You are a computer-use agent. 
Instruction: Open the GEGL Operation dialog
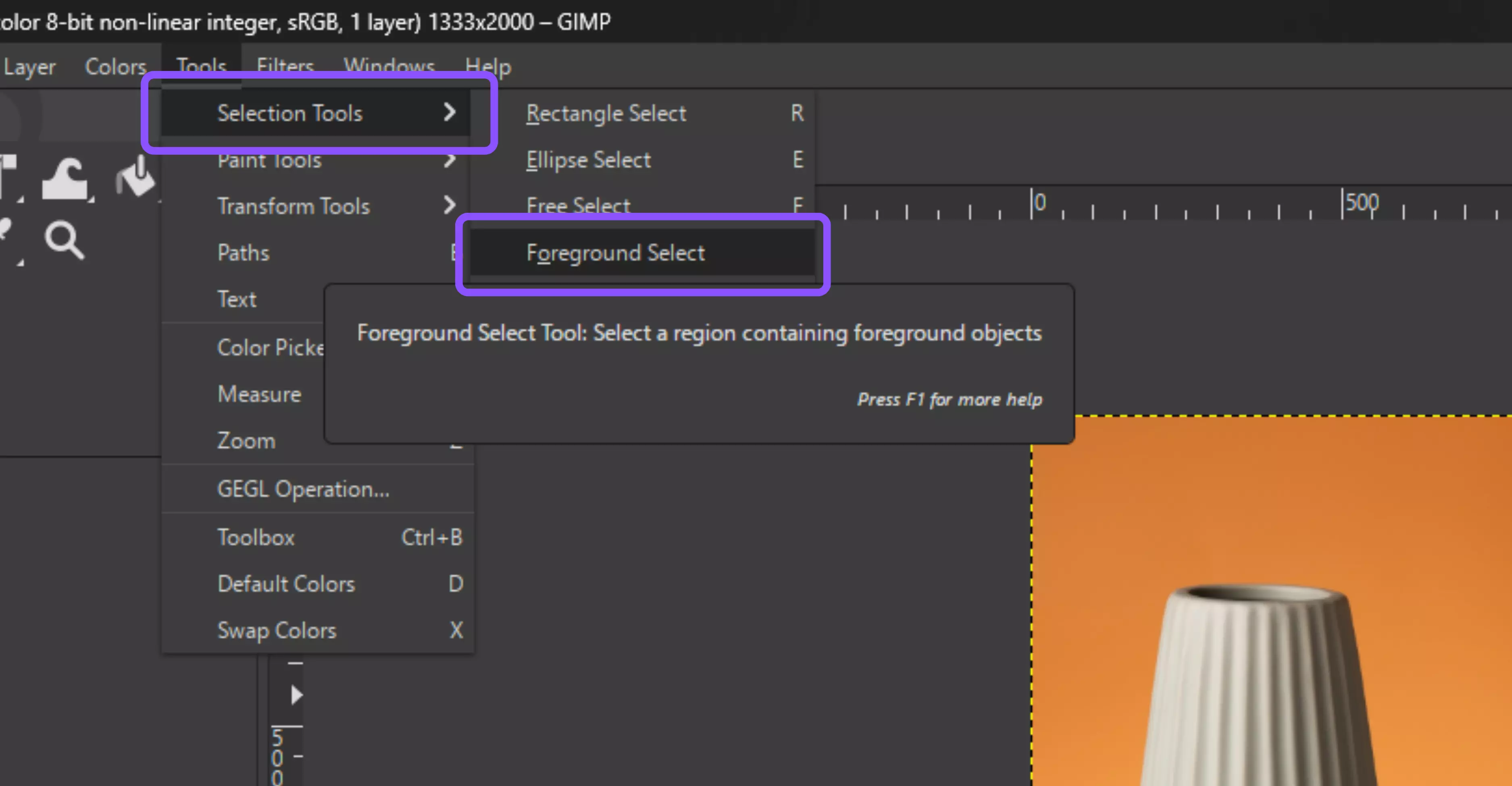pyautogui.click(x=304, y=488)
